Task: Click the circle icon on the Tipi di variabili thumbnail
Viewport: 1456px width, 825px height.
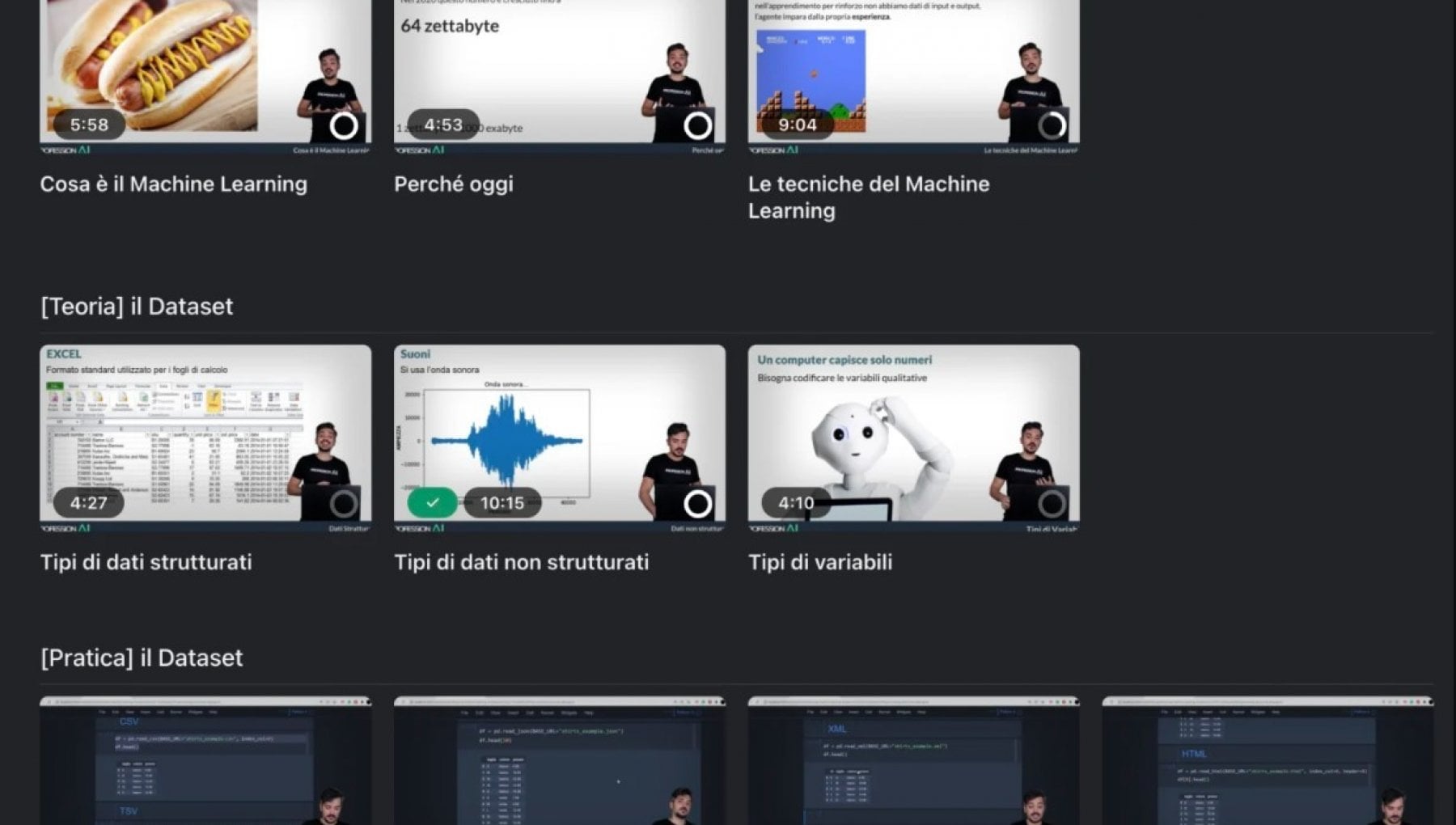Action: click(x=1052, y=504)
